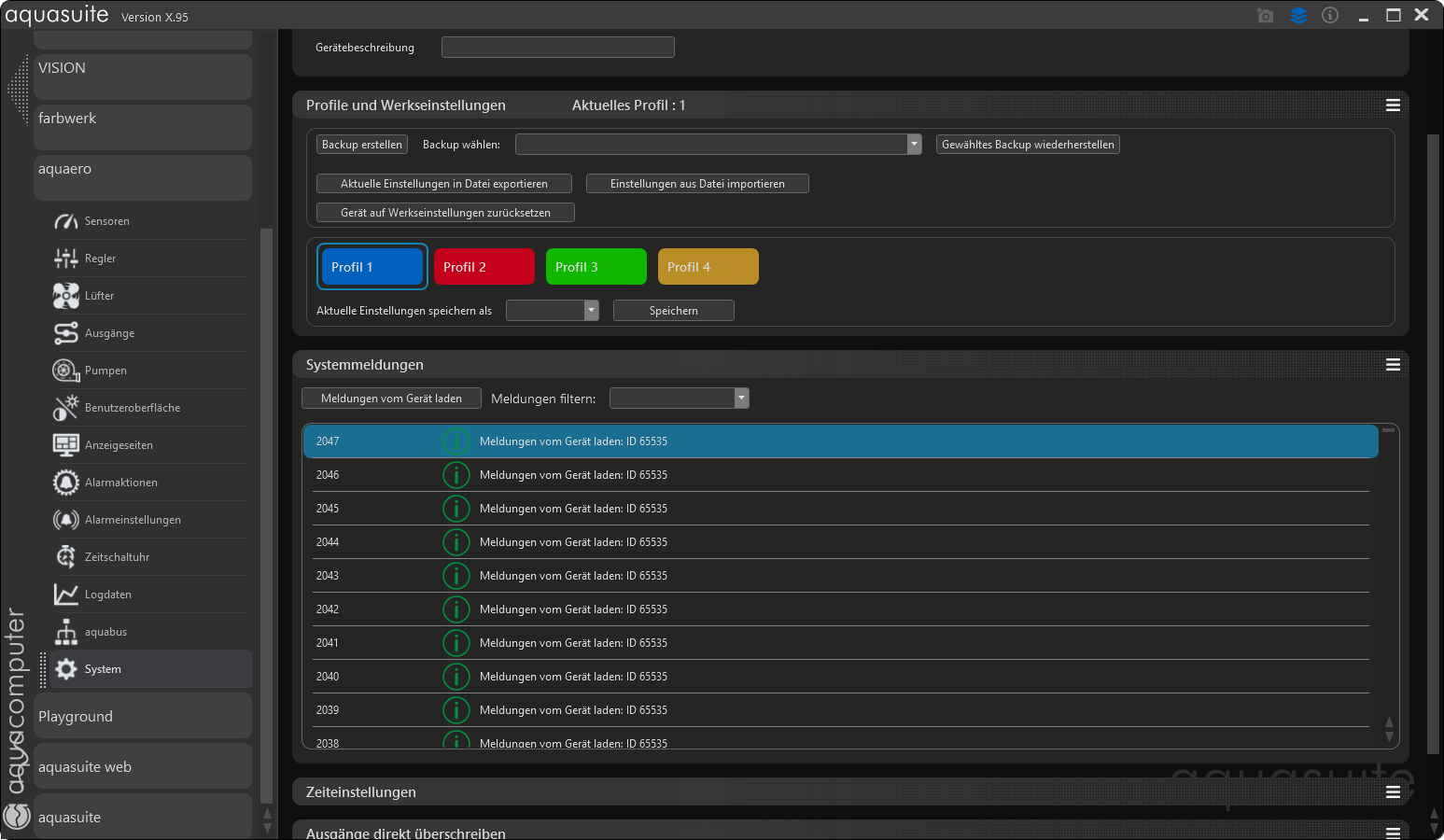
Task: Export current settings to file
Action: tap(444, 184)
